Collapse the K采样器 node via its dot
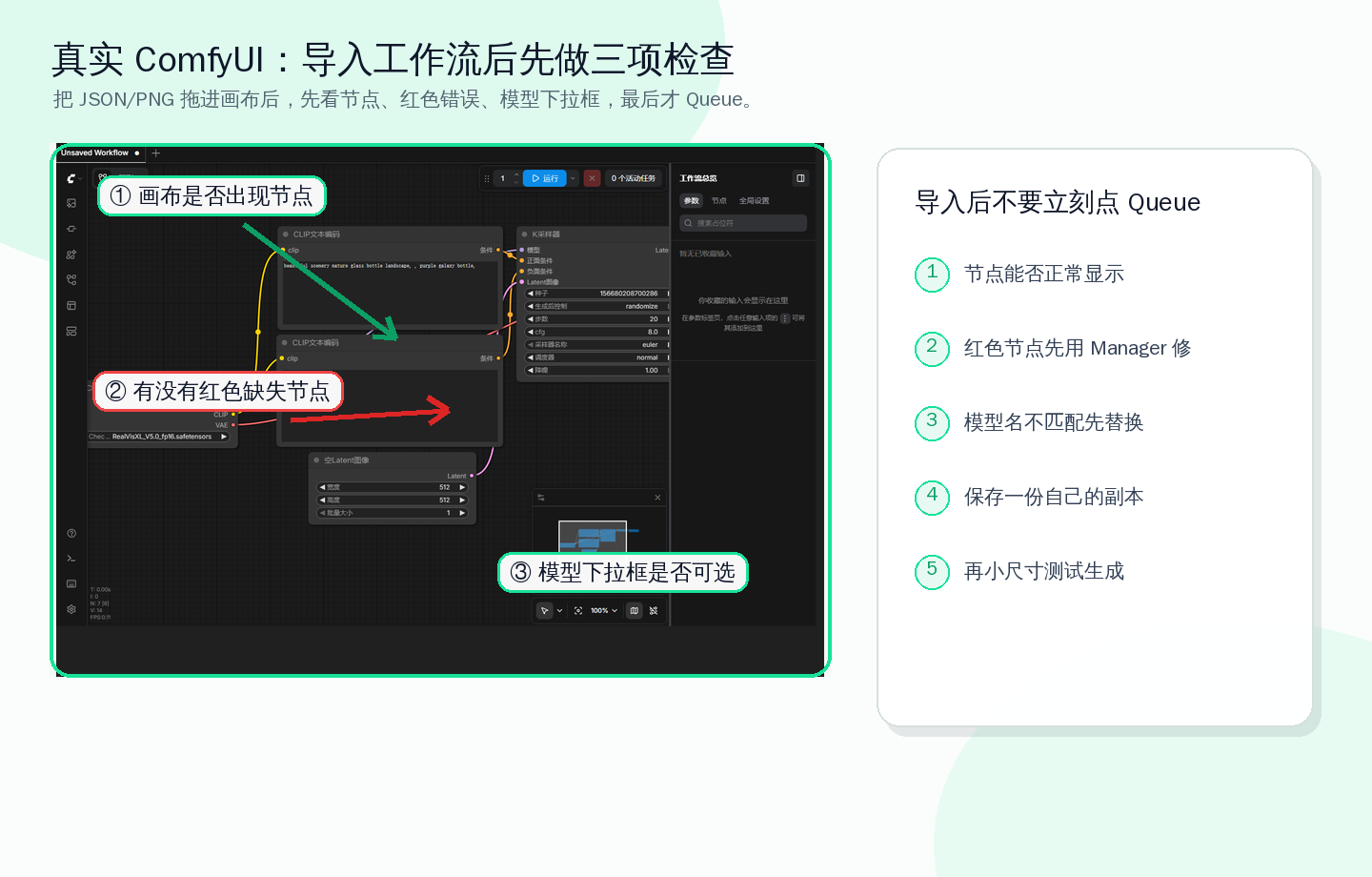1372x877 pixels. (524, 235)
